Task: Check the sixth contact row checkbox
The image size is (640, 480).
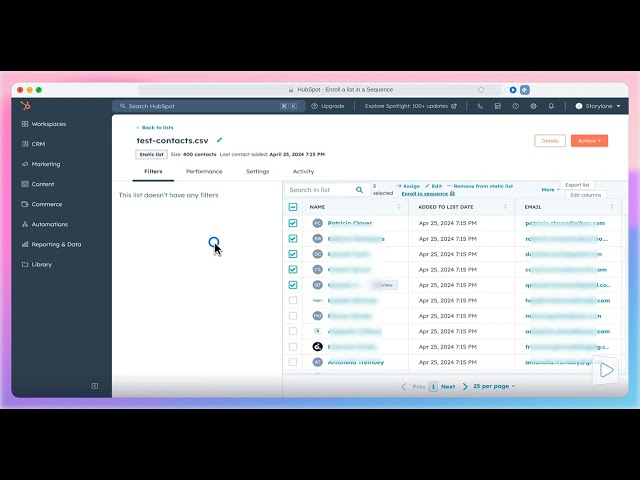Action: pyautogui.click(x=293, y=300)
